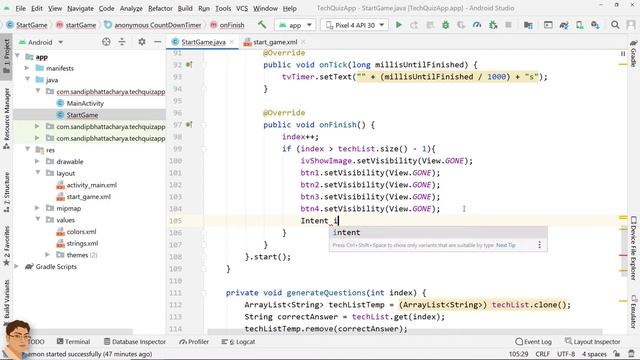640x360 pixels.
Task: Collapse the res folder
Action: click(x=27, y=149)
